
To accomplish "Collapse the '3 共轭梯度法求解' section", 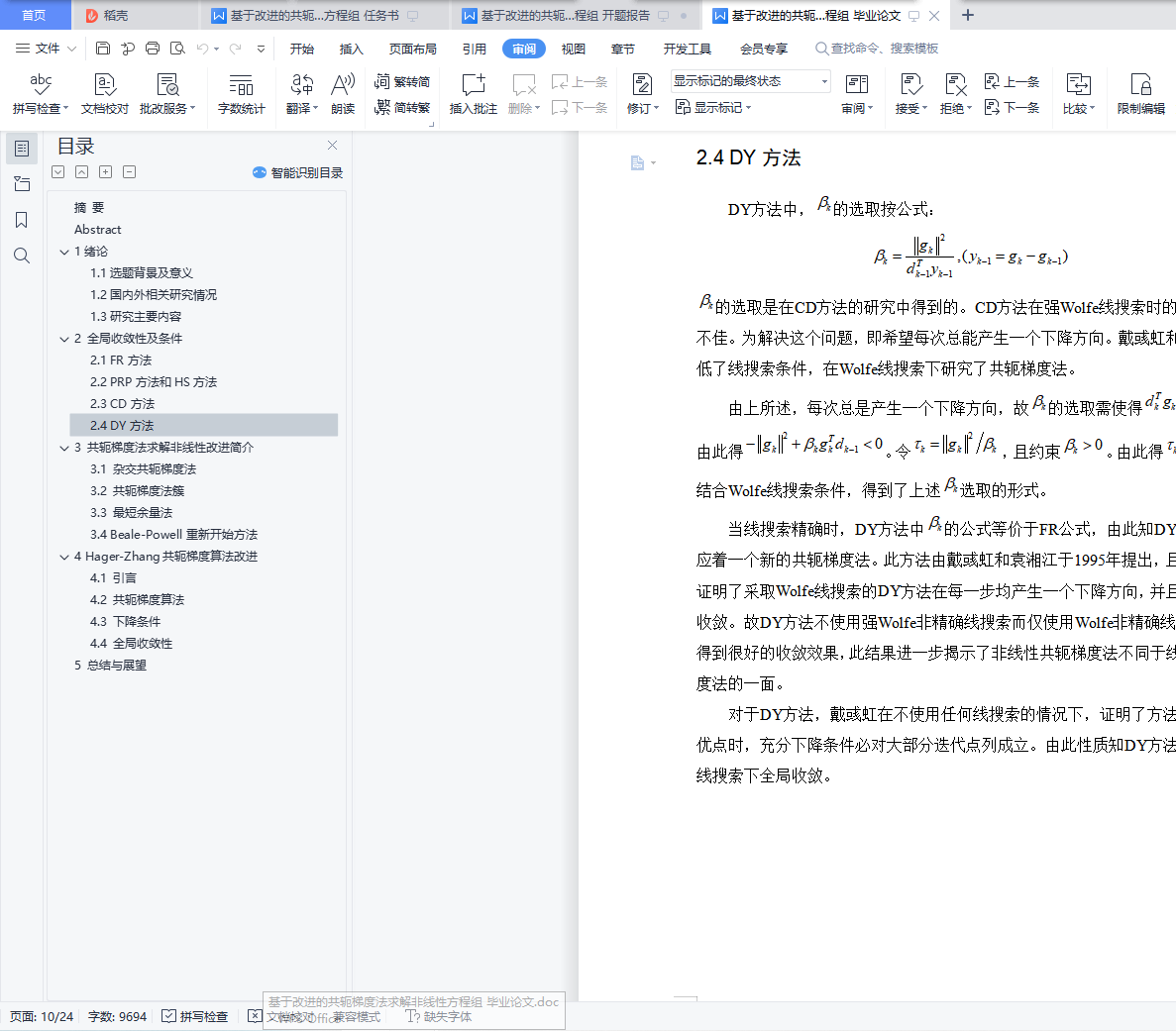I will pos(64,448).
